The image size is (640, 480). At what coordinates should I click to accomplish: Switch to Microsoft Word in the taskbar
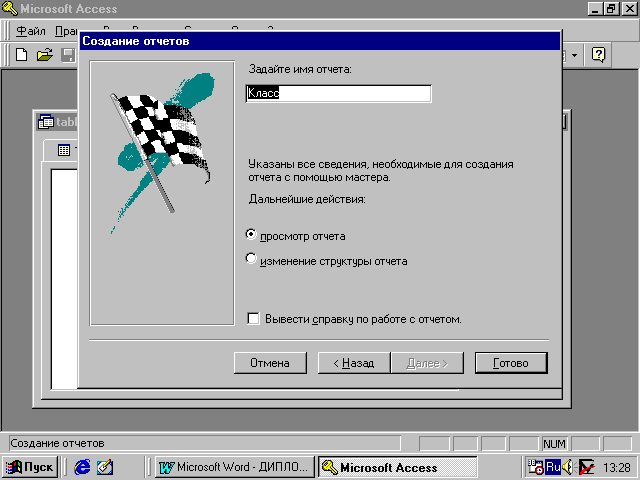coord(234,467)
